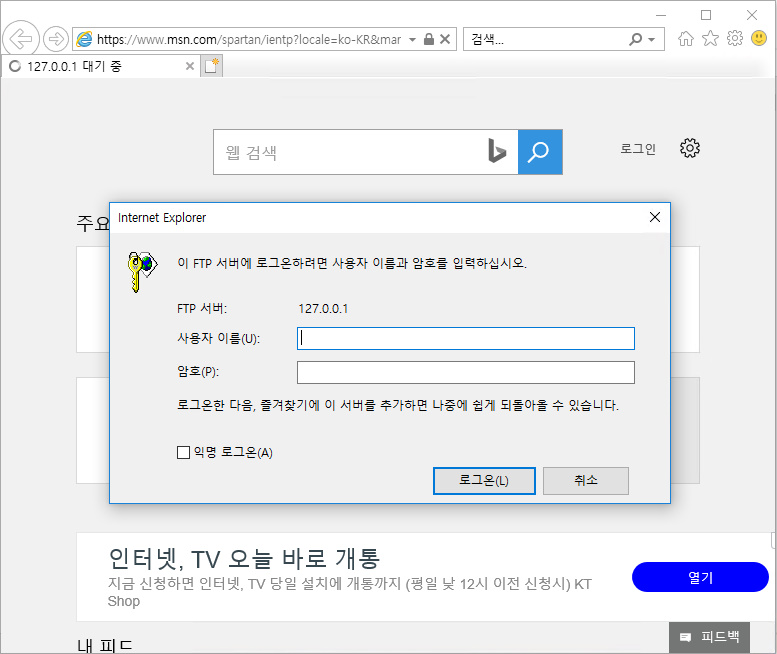The width and height of the screenshot is (777, 654).
Task: Open the address bar autocomplete dropdown arrow
Action: (412, 39)
